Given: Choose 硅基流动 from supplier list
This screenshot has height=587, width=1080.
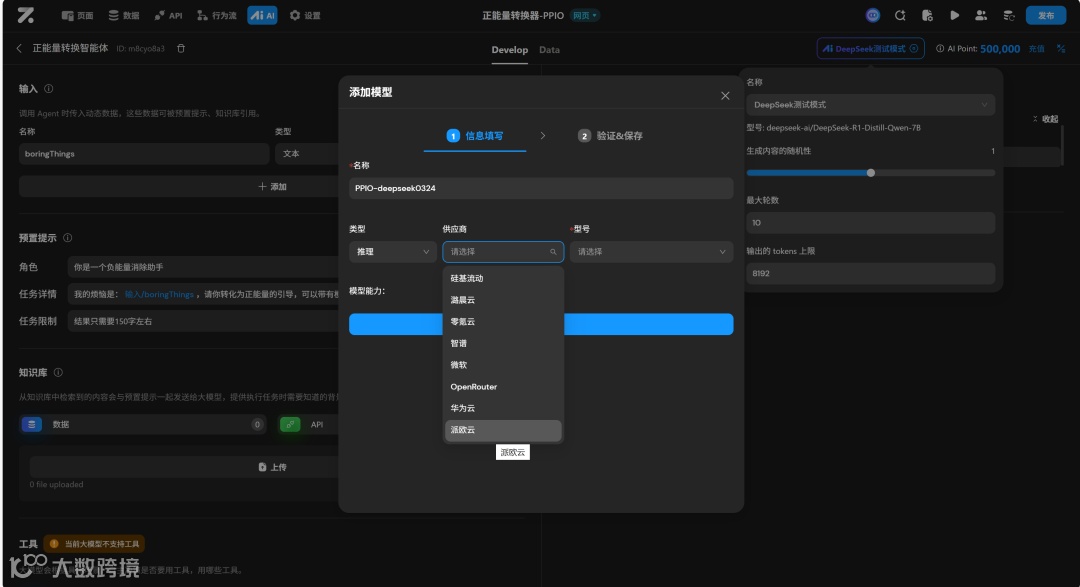Looking at the screenshot, I should pos(503,278).
